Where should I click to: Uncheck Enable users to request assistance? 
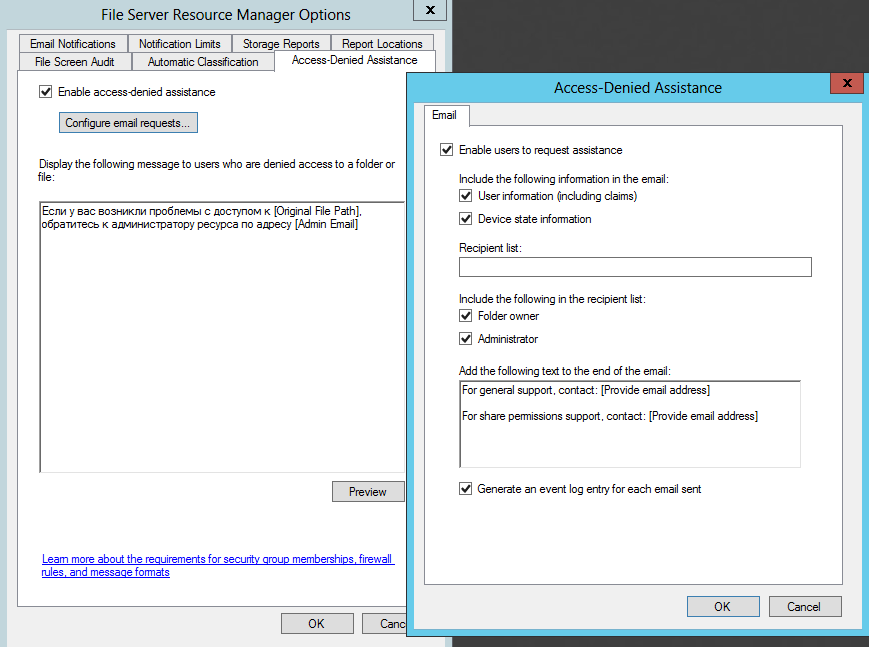446,150
